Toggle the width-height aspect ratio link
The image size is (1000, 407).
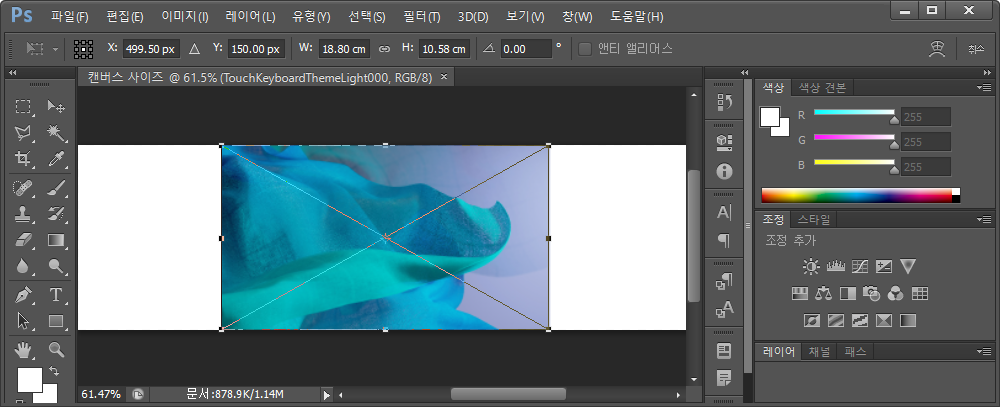pos(384,49)
